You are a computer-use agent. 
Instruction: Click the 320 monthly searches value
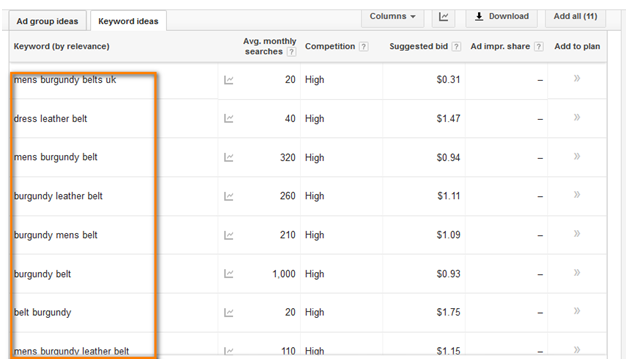pyautogui.click(x=288, y=157)
